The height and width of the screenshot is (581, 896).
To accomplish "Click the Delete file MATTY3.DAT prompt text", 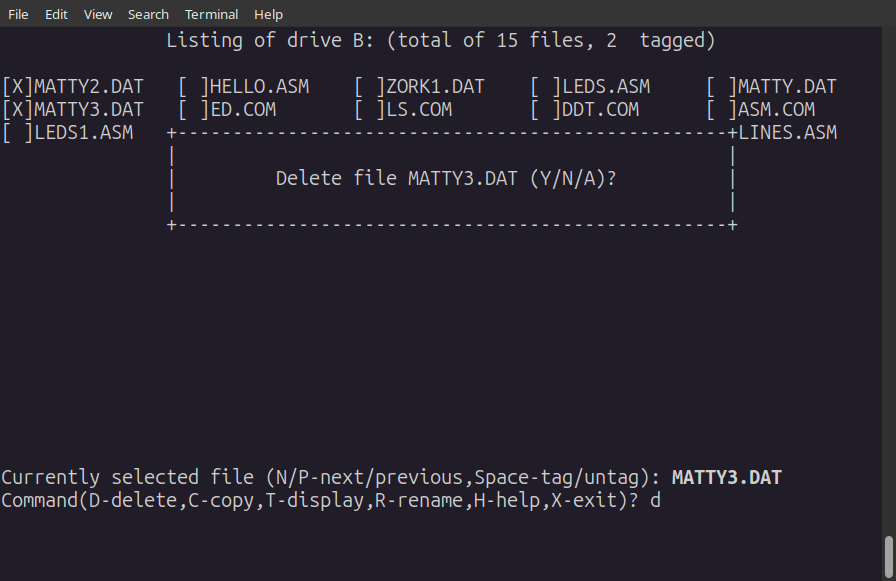I will [x=446, y=179].
